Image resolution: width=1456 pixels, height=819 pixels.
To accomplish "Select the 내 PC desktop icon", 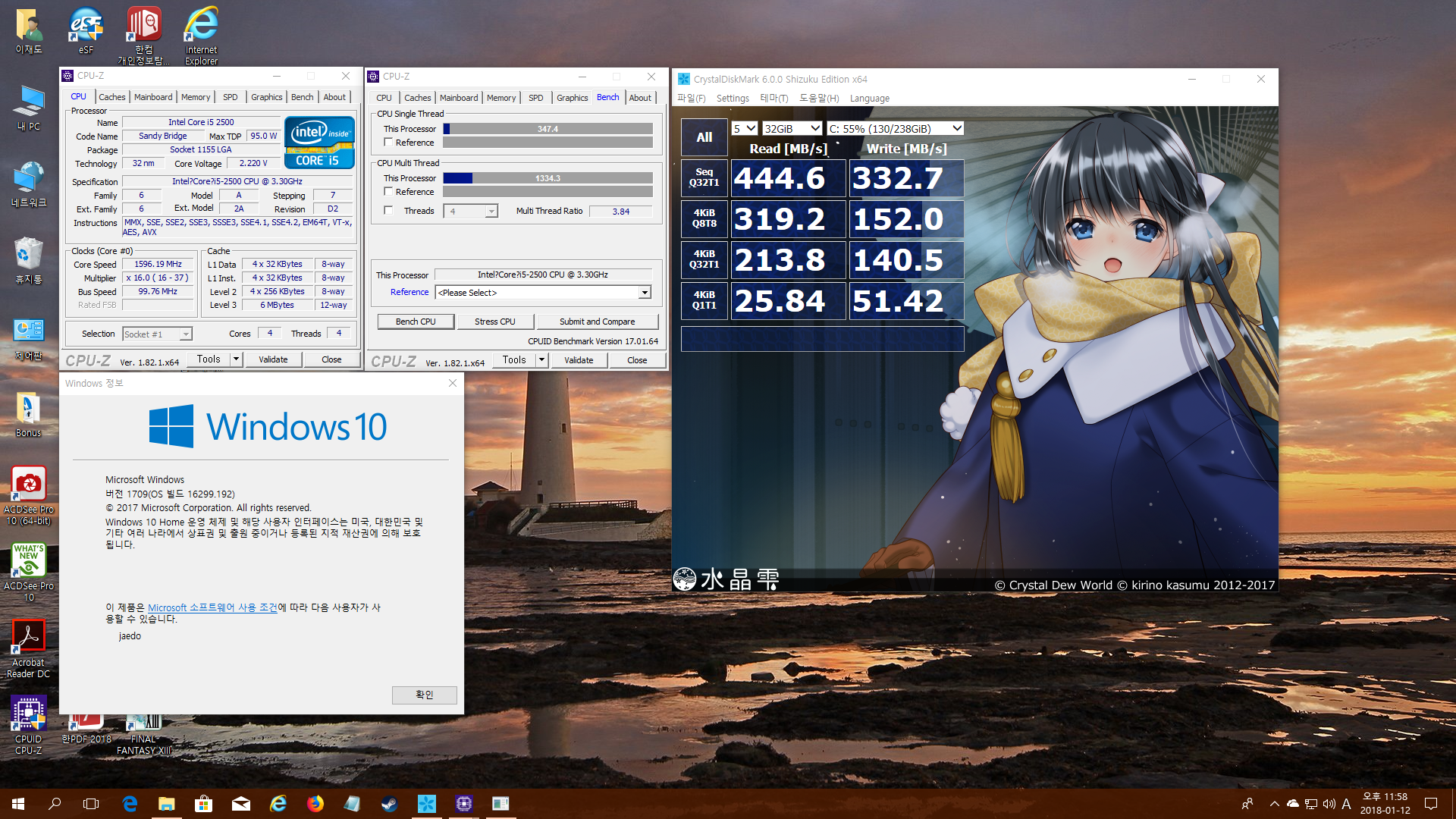I will click(29, 108).
